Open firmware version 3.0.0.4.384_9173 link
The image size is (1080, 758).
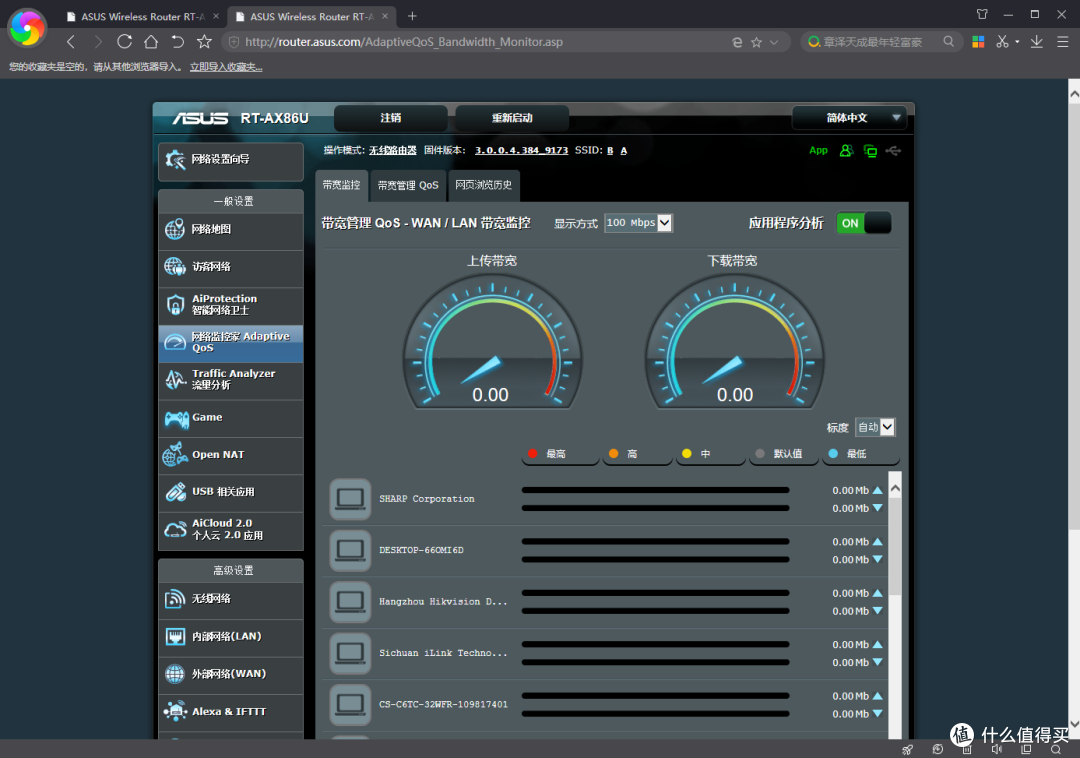[x=521, y=150]
